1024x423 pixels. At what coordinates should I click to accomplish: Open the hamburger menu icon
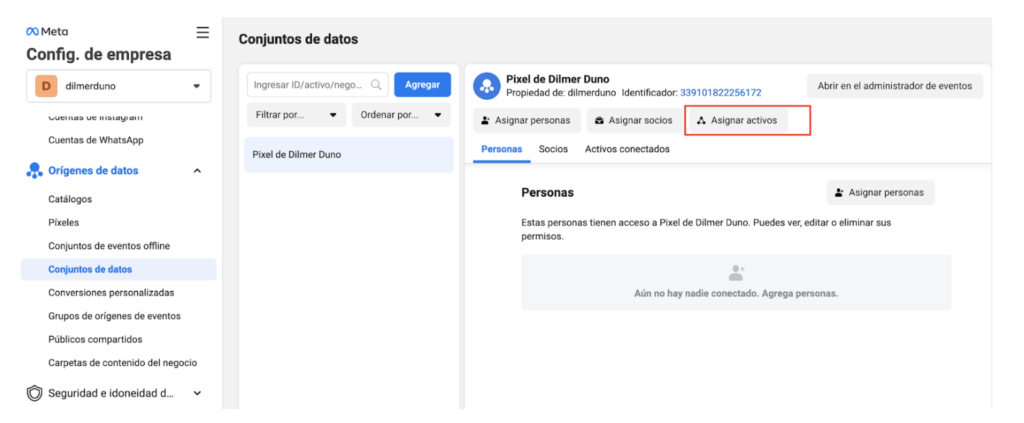point(202,33)
